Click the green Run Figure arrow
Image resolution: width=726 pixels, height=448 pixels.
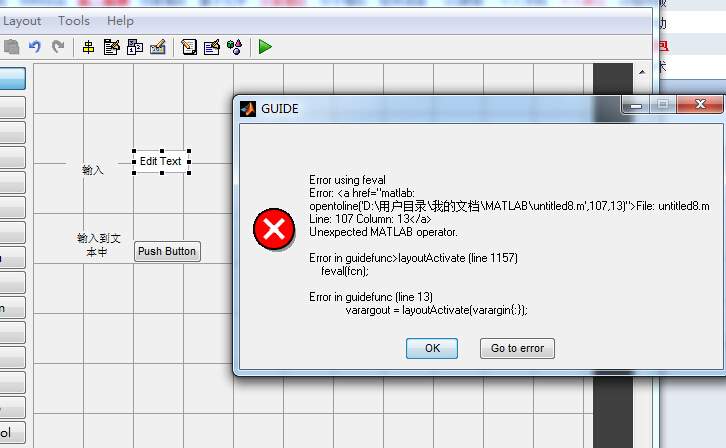[265, 47]
